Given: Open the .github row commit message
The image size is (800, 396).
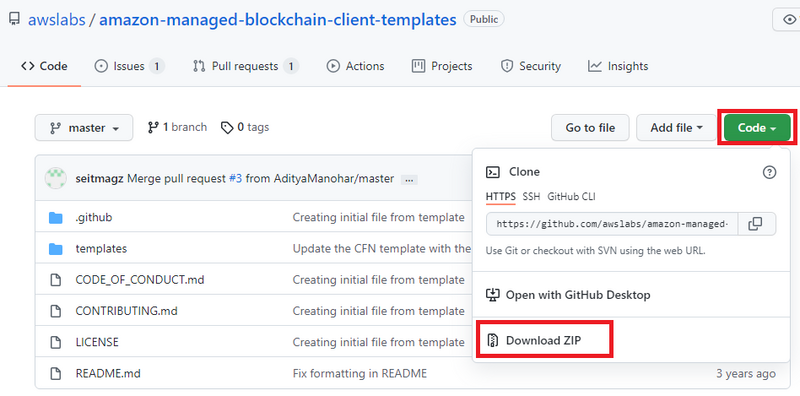Looking at the screenshot, I should (379, 217).
